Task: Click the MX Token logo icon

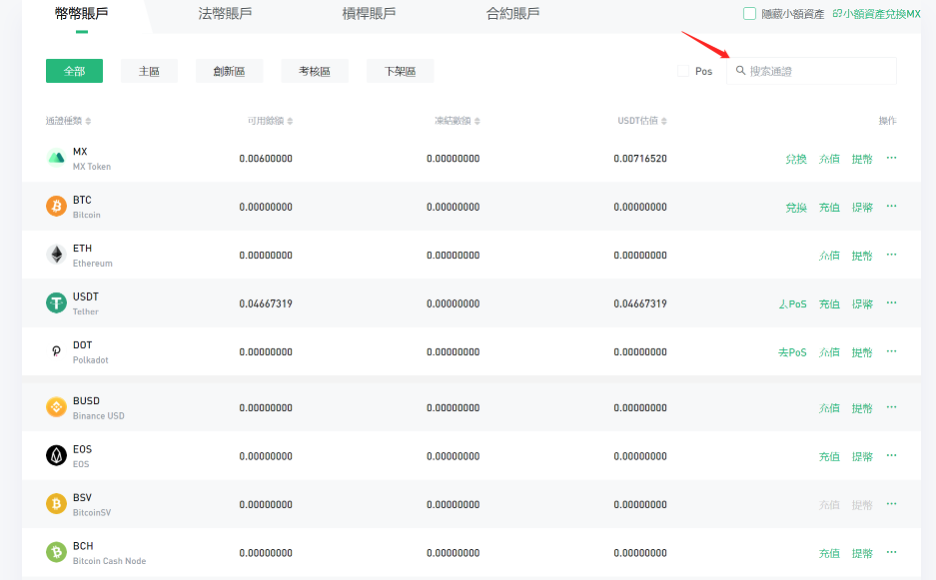Action: tap(57, 158)
